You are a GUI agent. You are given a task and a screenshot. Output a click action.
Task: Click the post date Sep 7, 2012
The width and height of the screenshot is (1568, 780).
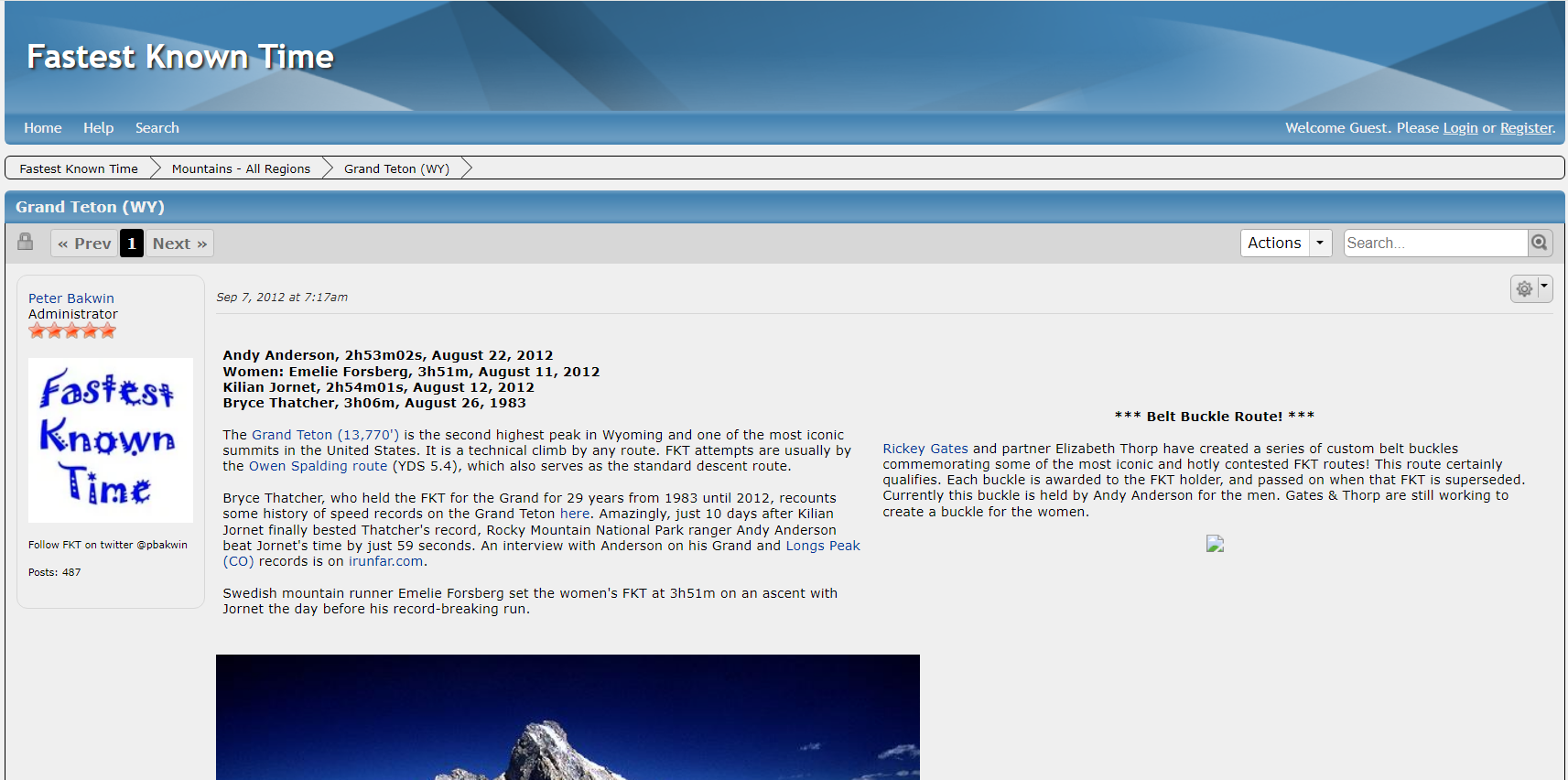(x=282, y=298)
